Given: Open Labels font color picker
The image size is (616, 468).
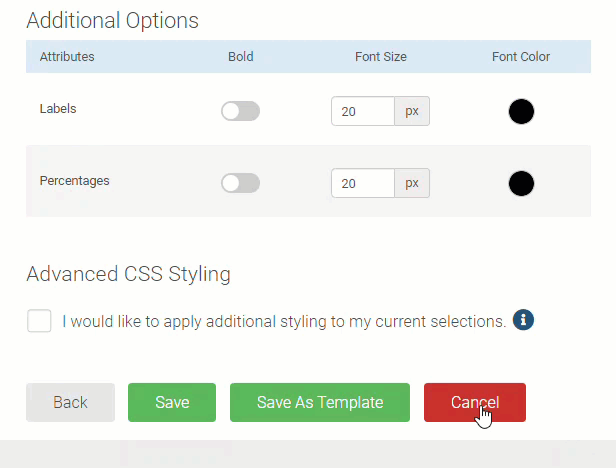Looking at the screenshot, I should click(x=521, y=111).
